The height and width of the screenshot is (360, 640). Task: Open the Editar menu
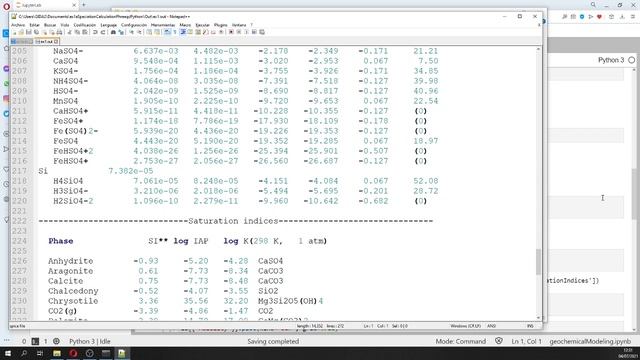35,25
